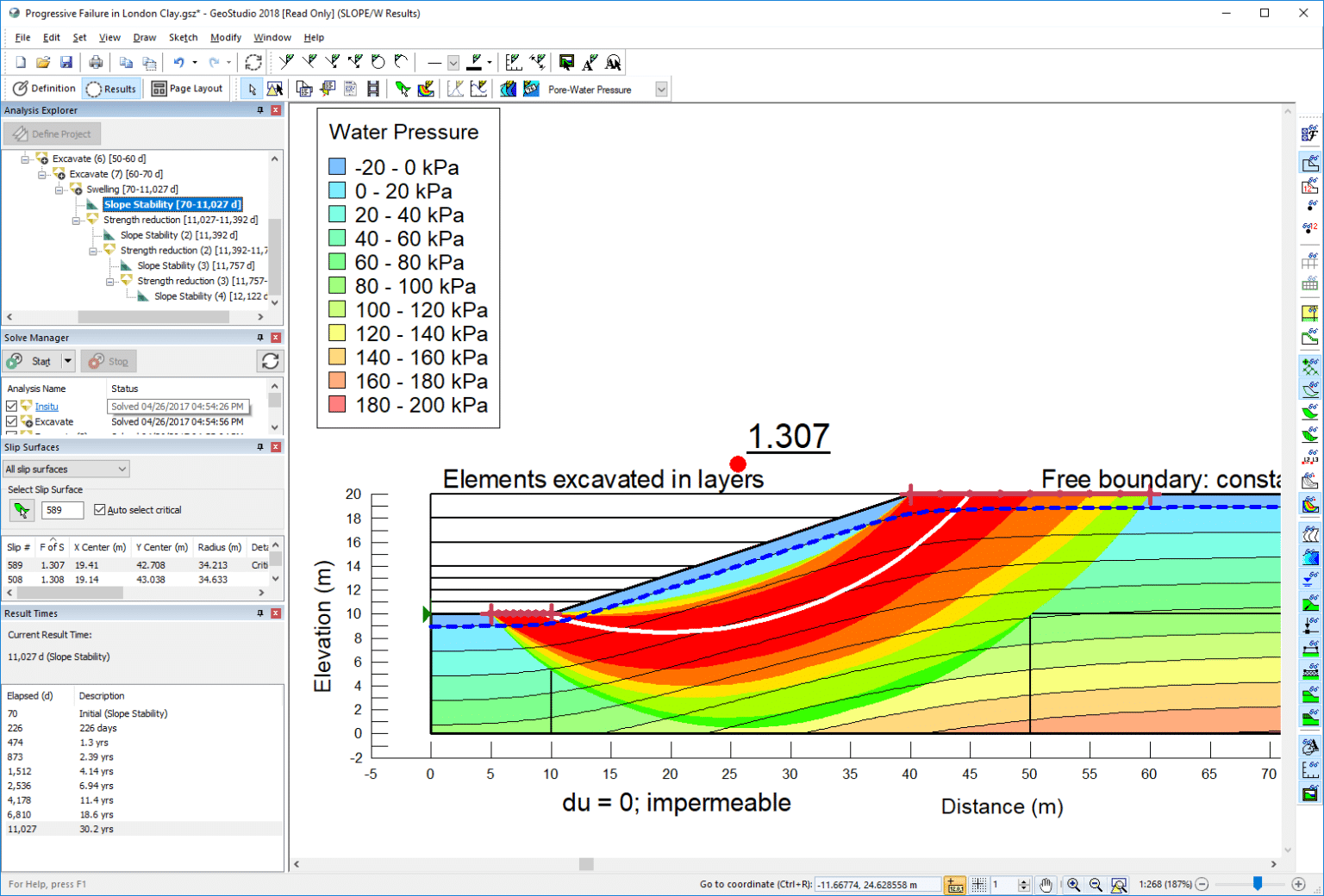Activate the Pan hand tool

coord(1046,884)
